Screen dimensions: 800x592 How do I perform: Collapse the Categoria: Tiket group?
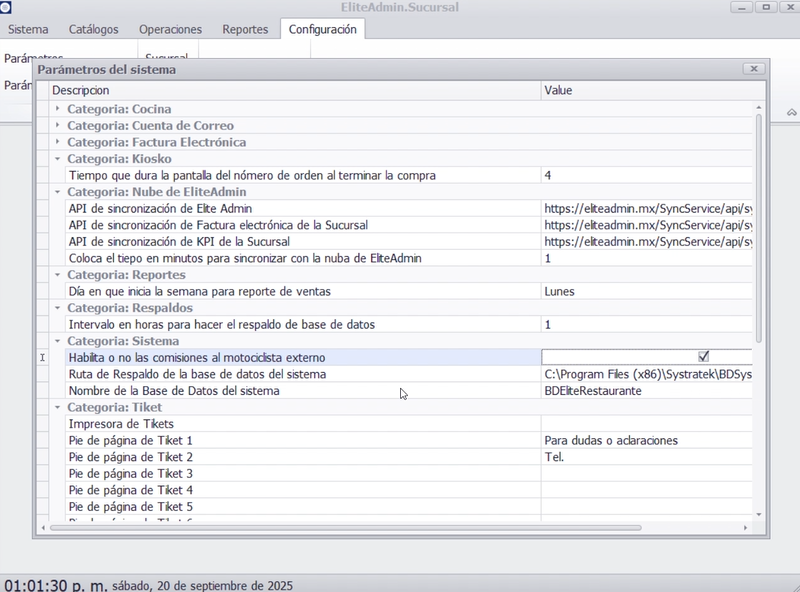pos(58,407)
